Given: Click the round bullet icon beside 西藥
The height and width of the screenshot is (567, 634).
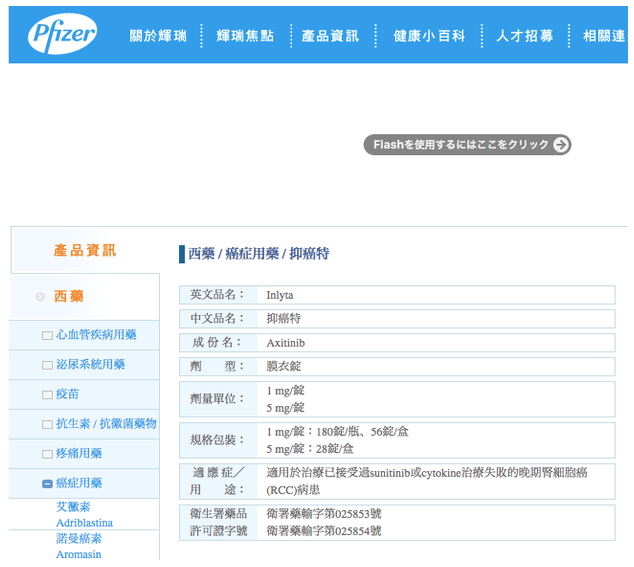Looking at the screenshot, I should point(40,297).
